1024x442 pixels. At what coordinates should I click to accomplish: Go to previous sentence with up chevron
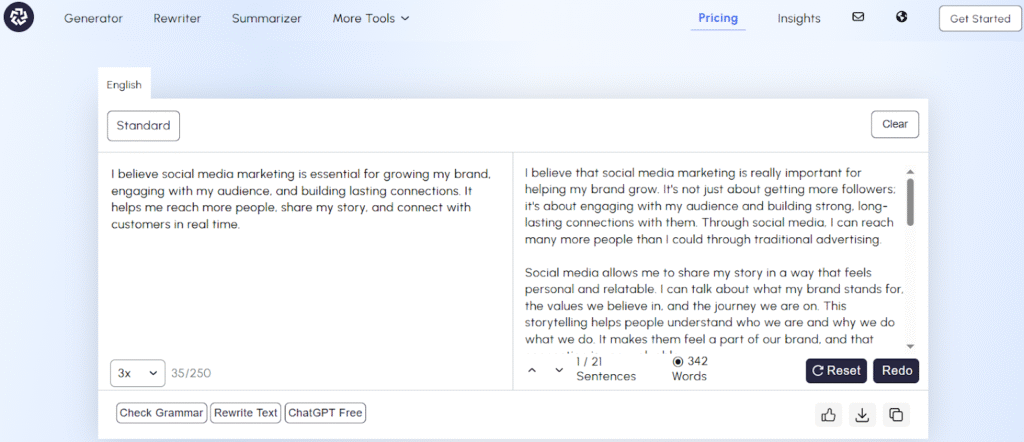(532, 370)
